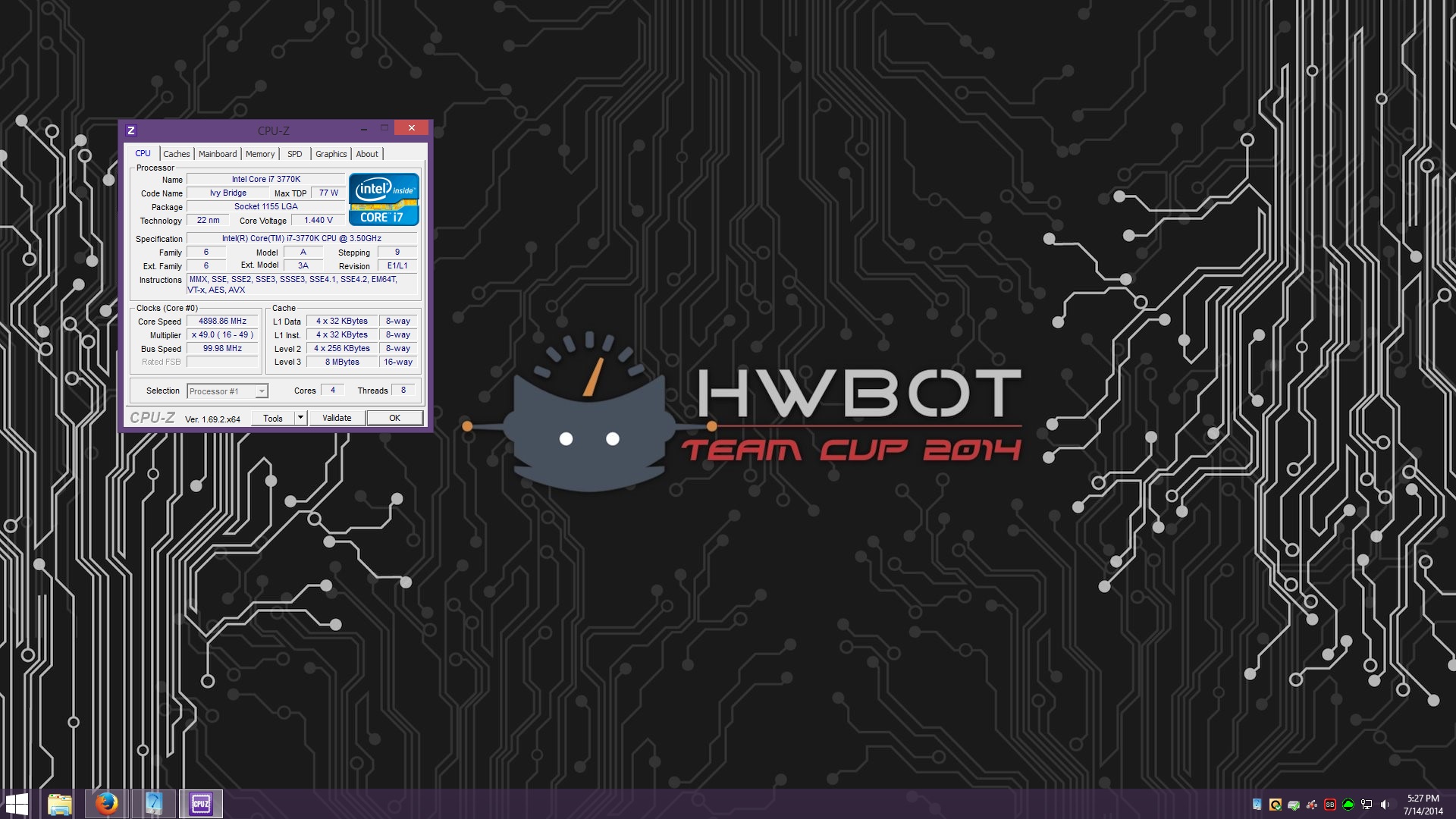This screenshot has width=1456, height=819.
Task: Click the Code Name value 'Ivy Bridge'
Action: 228,193
